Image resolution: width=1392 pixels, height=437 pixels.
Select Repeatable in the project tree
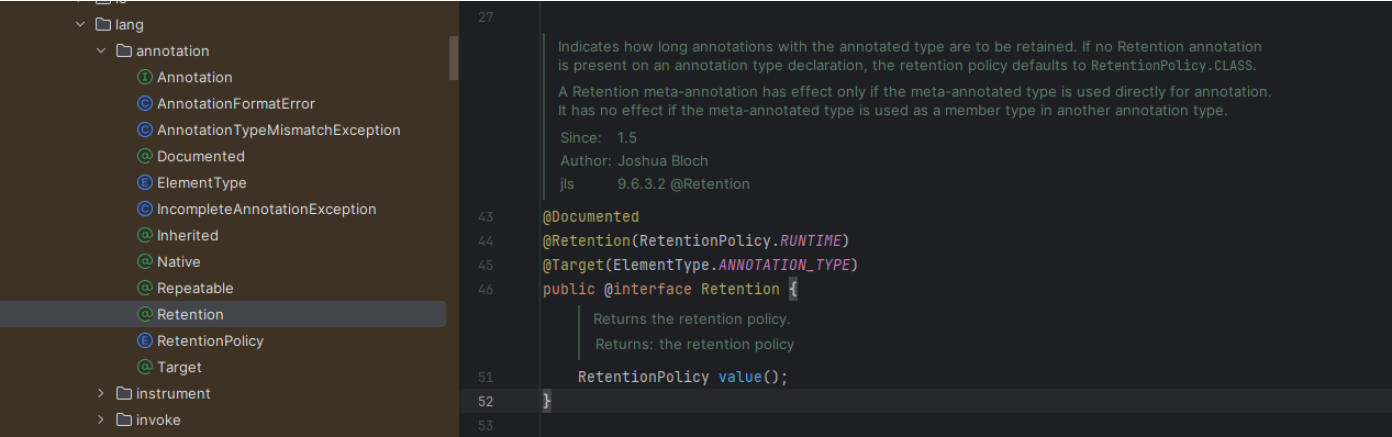coord(195,288)
